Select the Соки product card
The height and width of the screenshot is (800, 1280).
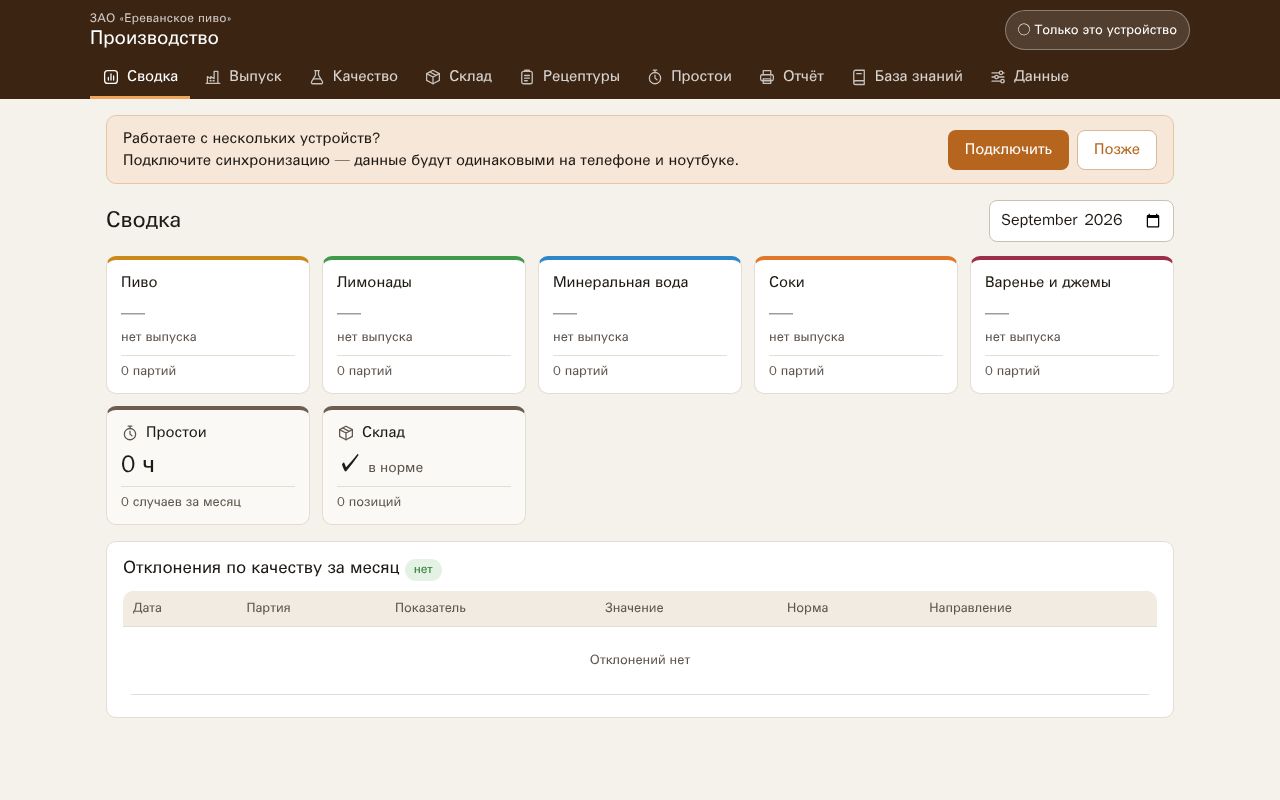pyautogui.click(x=856, y=325)
